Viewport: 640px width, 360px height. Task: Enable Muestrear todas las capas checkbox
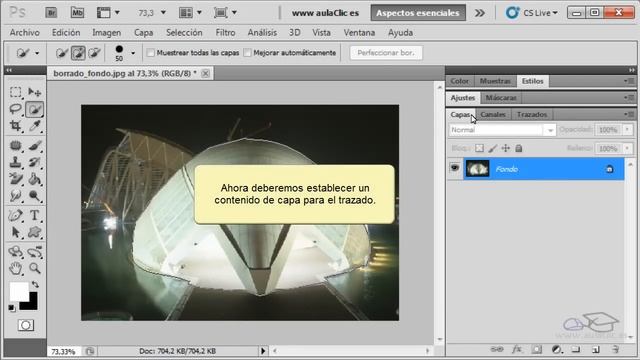(151, 53)
